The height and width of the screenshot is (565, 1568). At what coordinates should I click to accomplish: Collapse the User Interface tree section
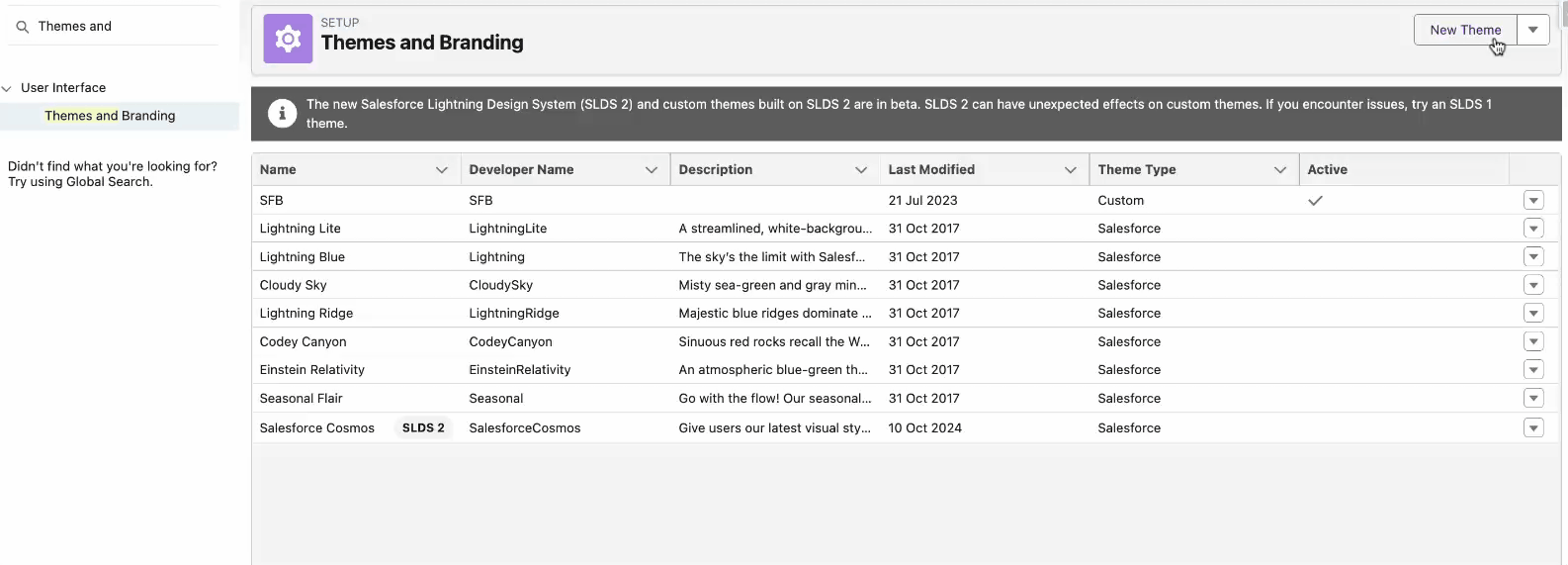(x=8, y=88)
